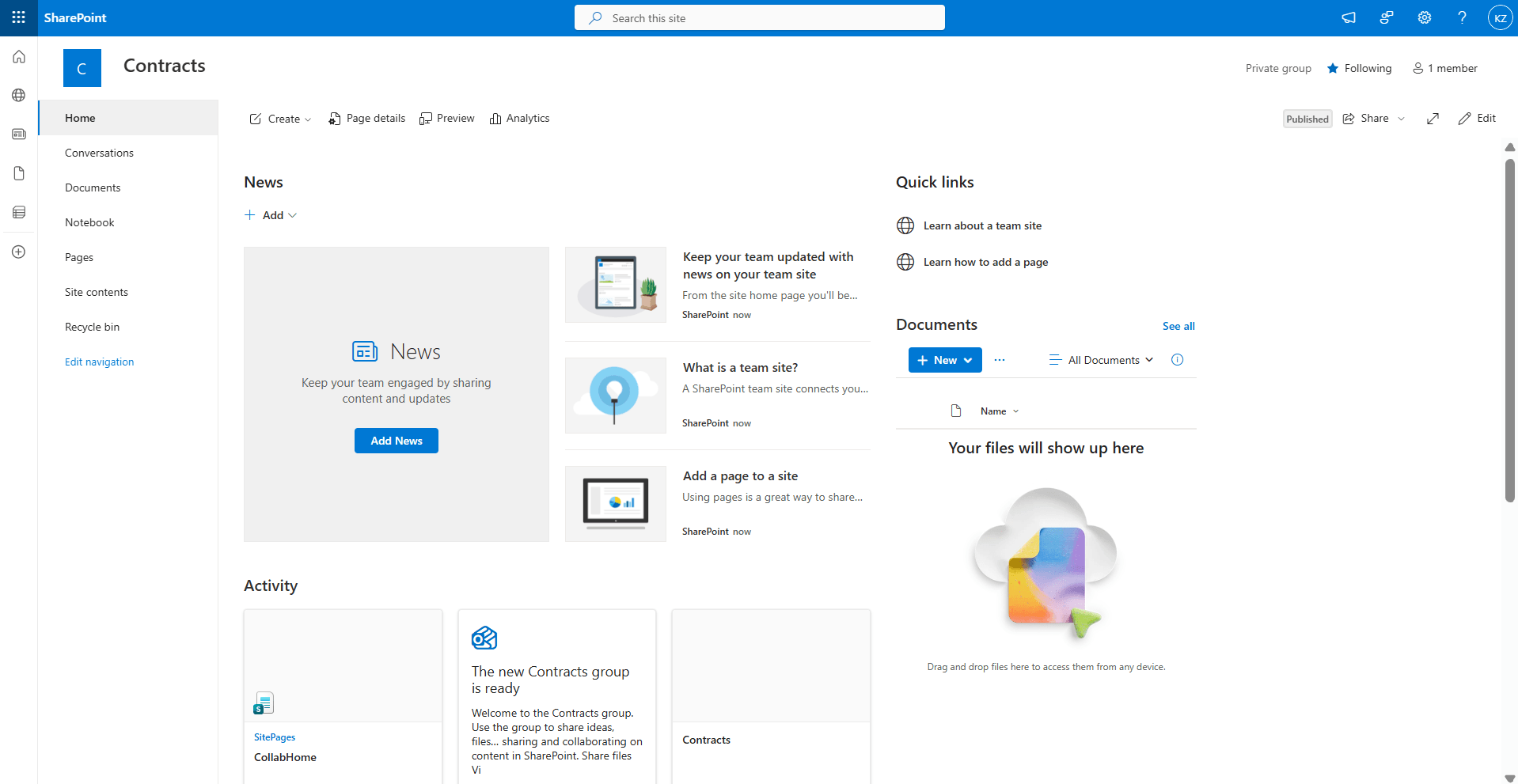This screenshot has height=784, width=1518.
Task: Open the CollabHome activity card
Action: (x=343, y=696)
